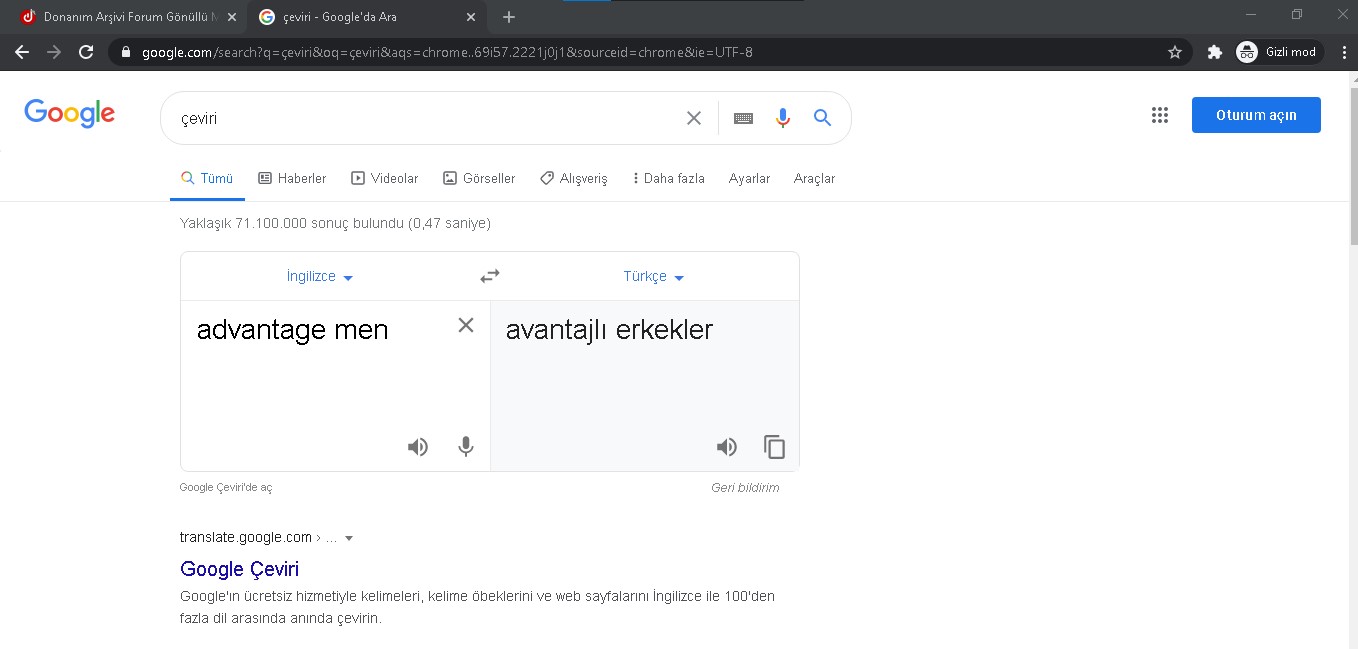Start voice input in translate box
This screenshot has height=649, width=1358.
coord(466,447)
